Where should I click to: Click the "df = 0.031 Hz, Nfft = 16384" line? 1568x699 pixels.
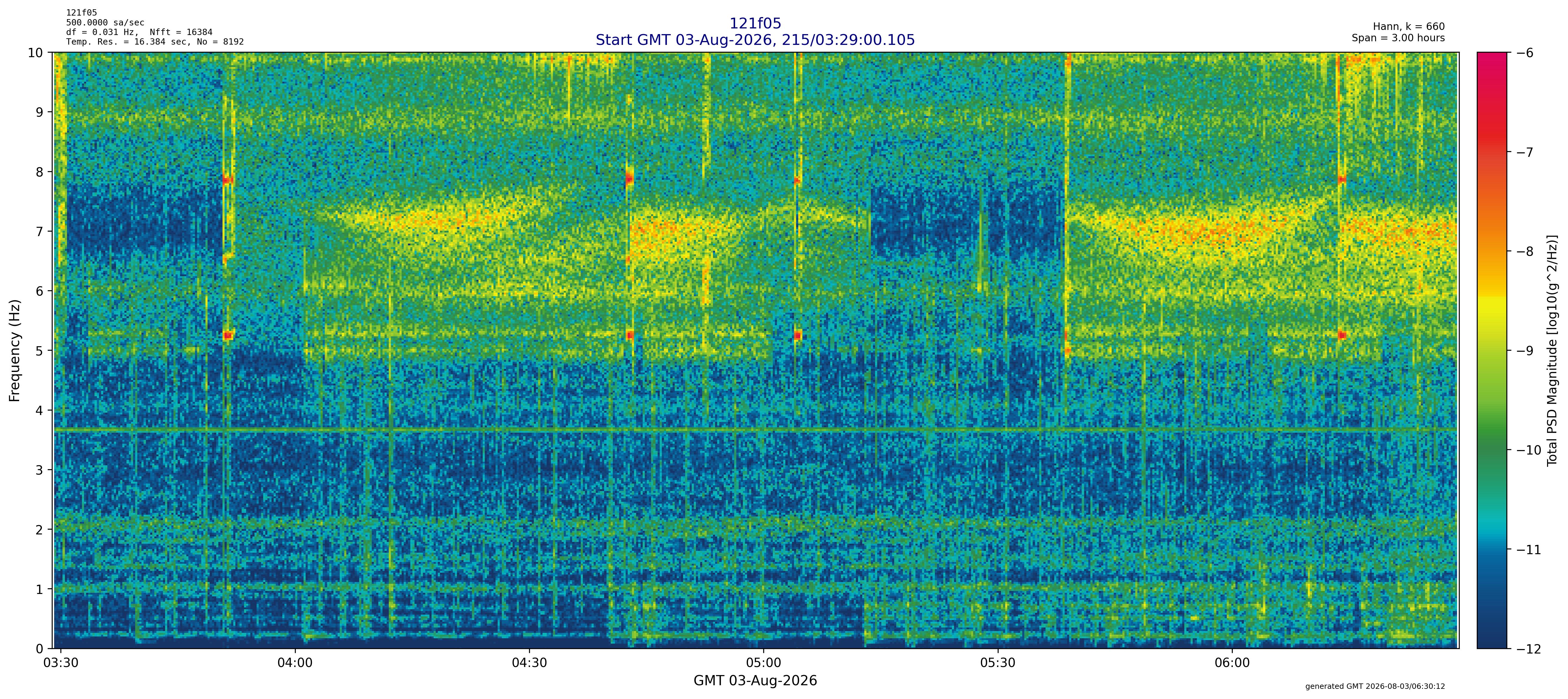[x=139, y=32]
